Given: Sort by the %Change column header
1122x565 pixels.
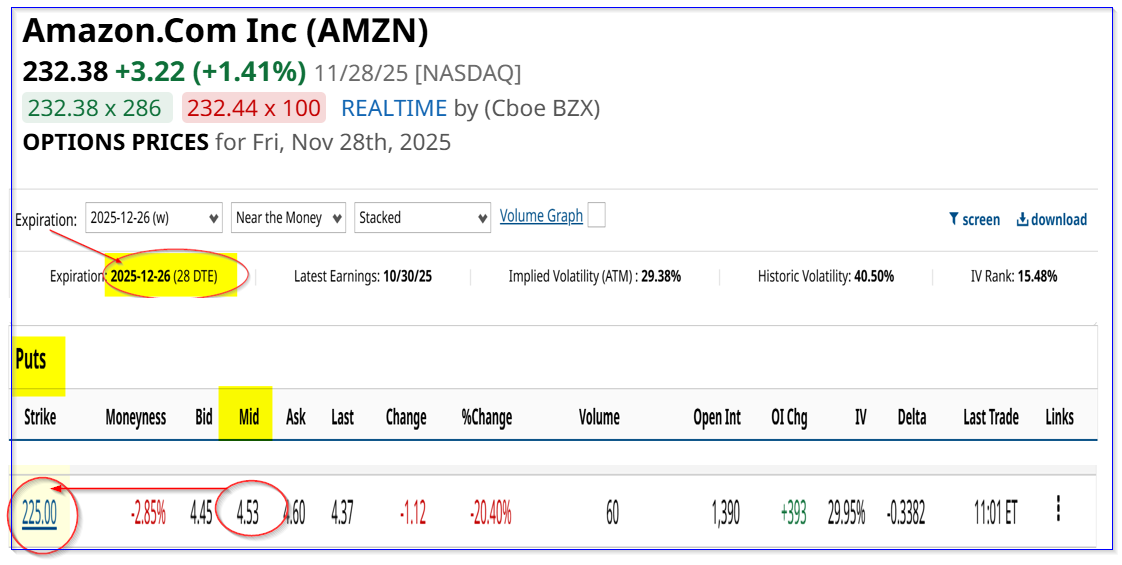Looking at the screenshot, I should [x=486, y=417].
